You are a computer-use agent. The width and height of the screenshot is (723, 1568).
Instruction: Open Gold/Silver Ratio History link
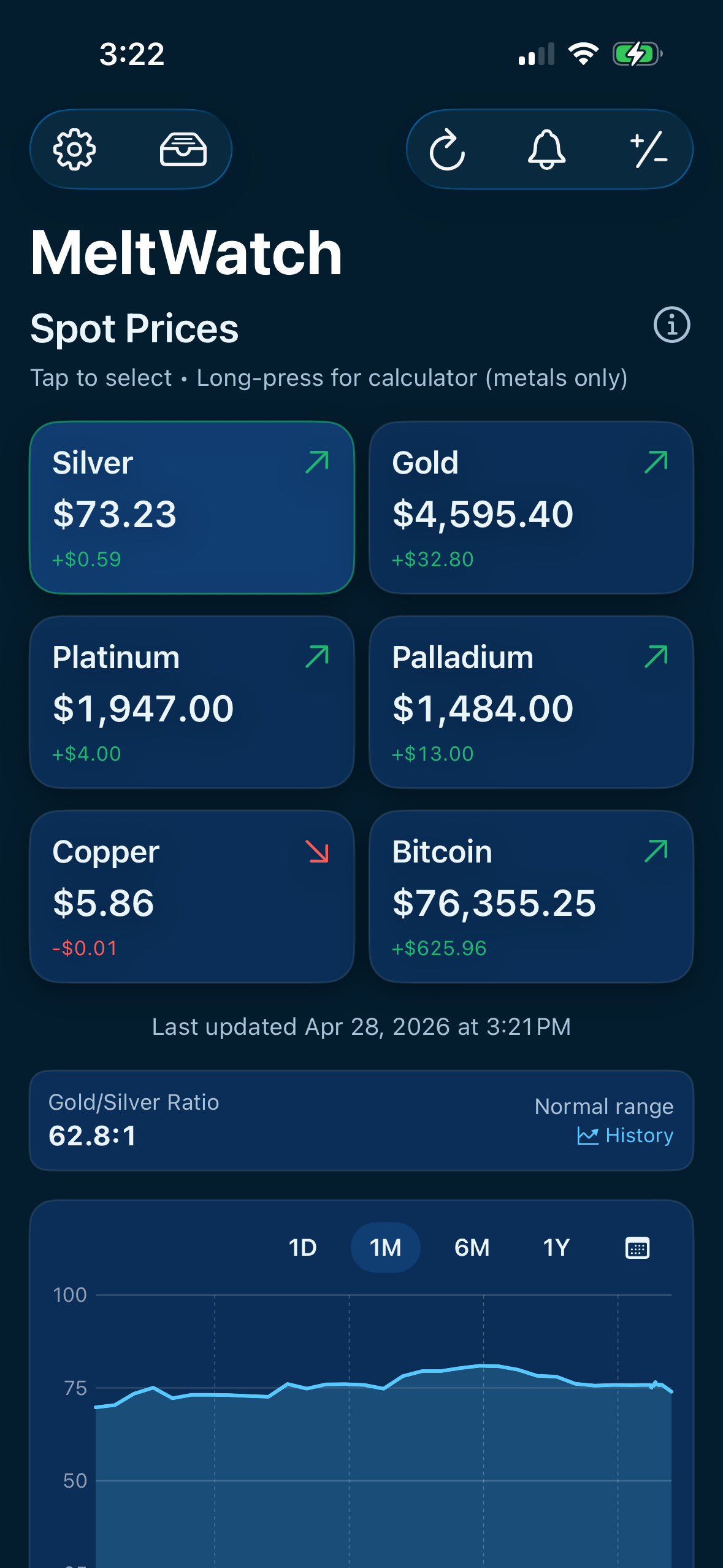(x=625, y=1136)
